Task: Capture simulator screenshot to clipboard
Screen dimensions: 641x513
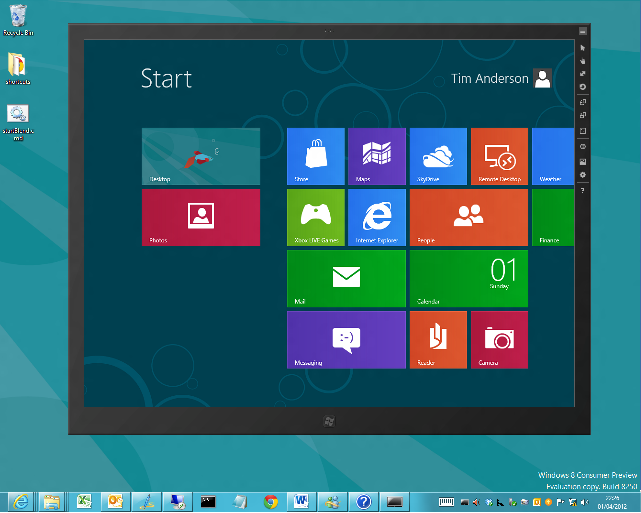Action: (583, 162)
